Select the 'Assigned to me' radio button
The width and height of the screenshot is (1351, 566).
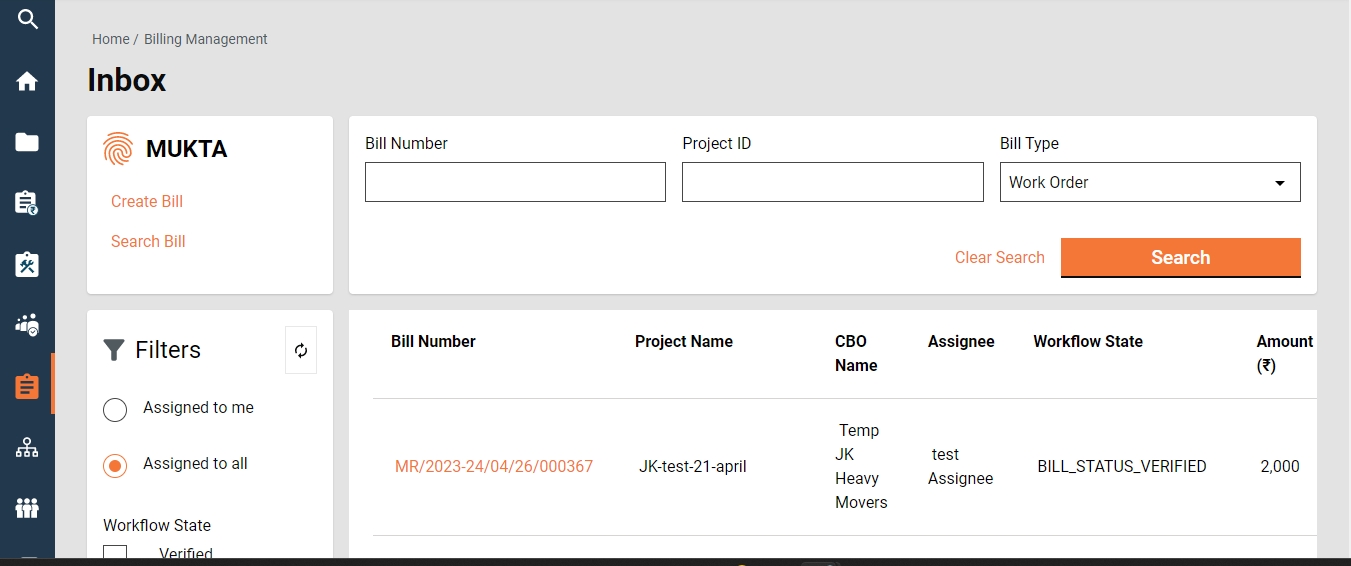tap(115, 409)
